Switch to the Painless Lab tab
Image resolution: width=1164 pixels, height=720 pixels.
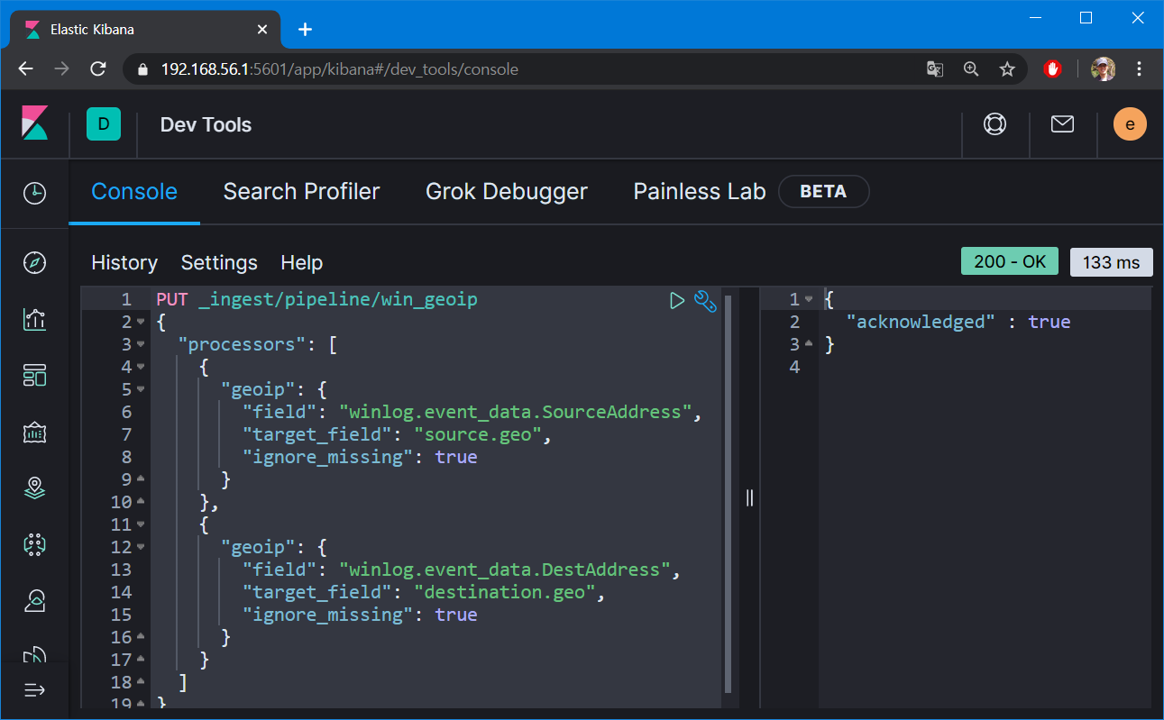point(699,192)
